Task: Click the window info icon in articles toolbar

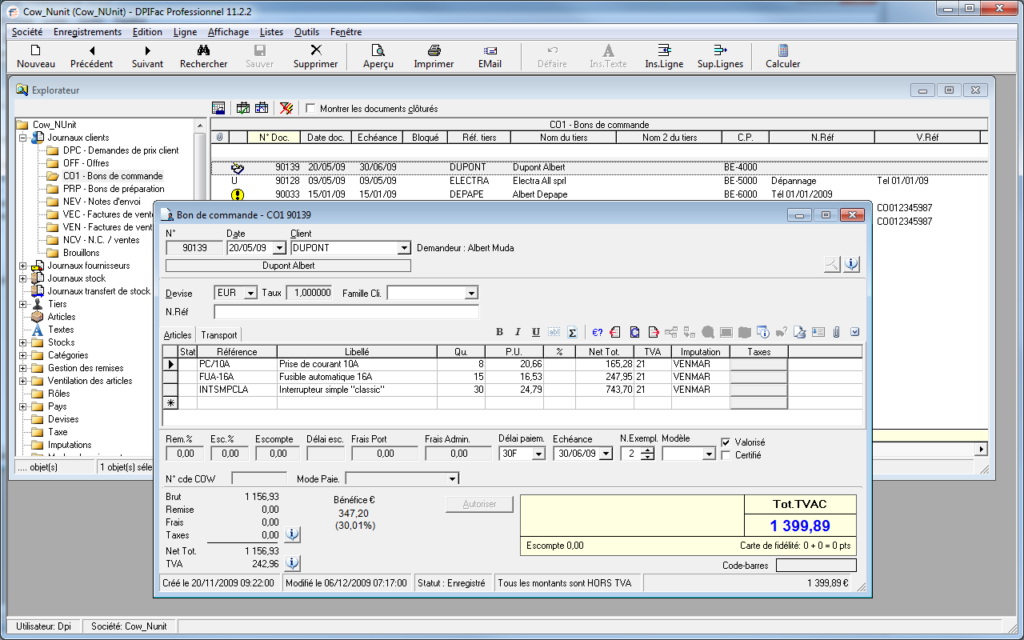Action: 763,332
